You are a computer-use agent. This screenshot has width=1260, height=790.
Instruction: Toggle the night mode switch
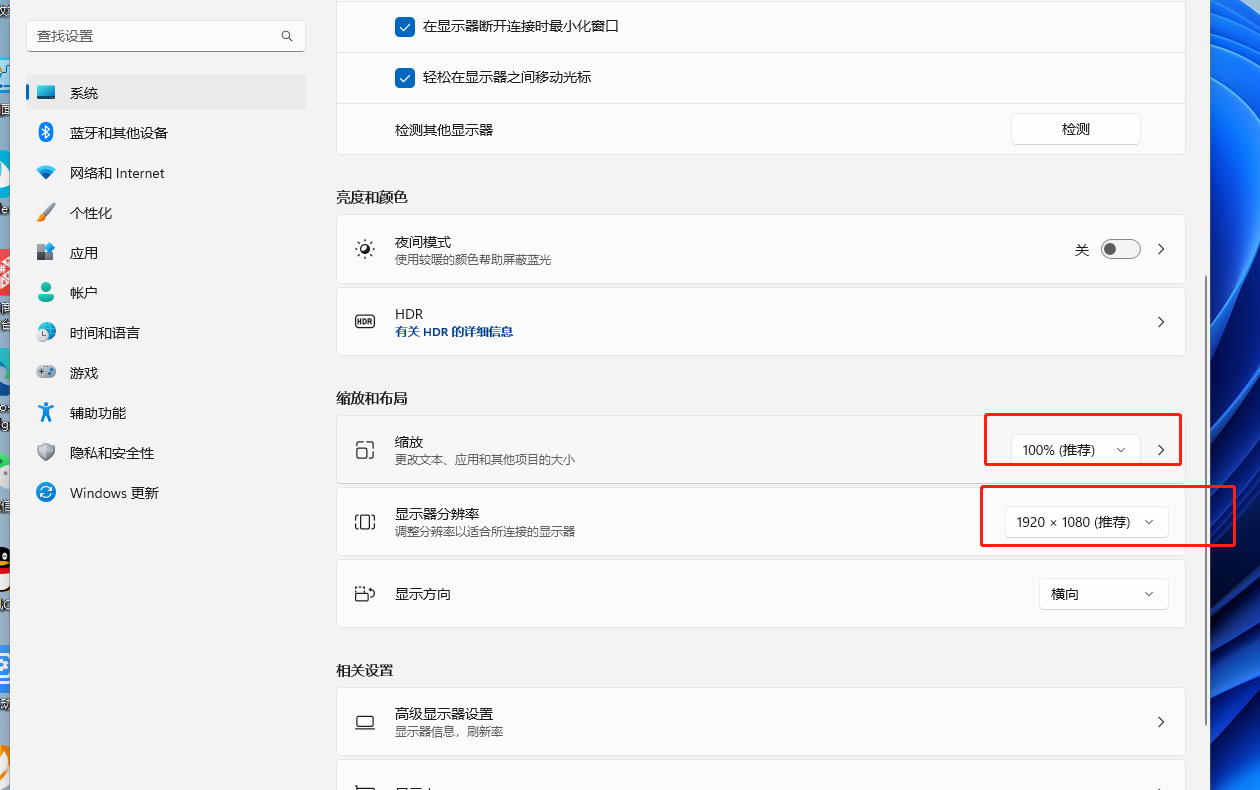pyautogui.click(x=1120, y=249)
